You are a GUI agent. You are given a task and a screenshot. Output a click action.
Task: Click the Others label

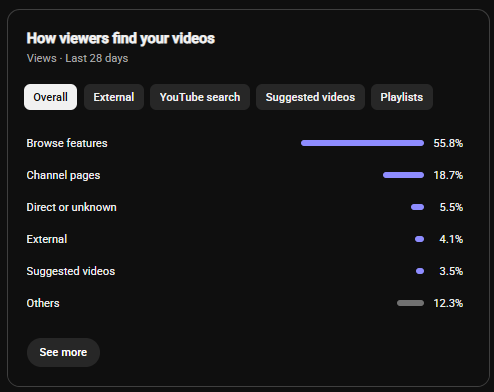pos(43,303)
